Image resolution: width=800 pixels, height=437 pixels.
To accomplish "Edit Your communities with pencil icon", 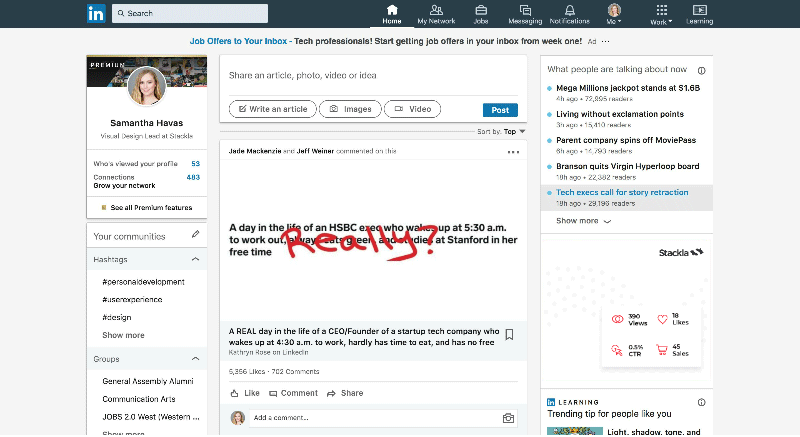I will point(195,234).
